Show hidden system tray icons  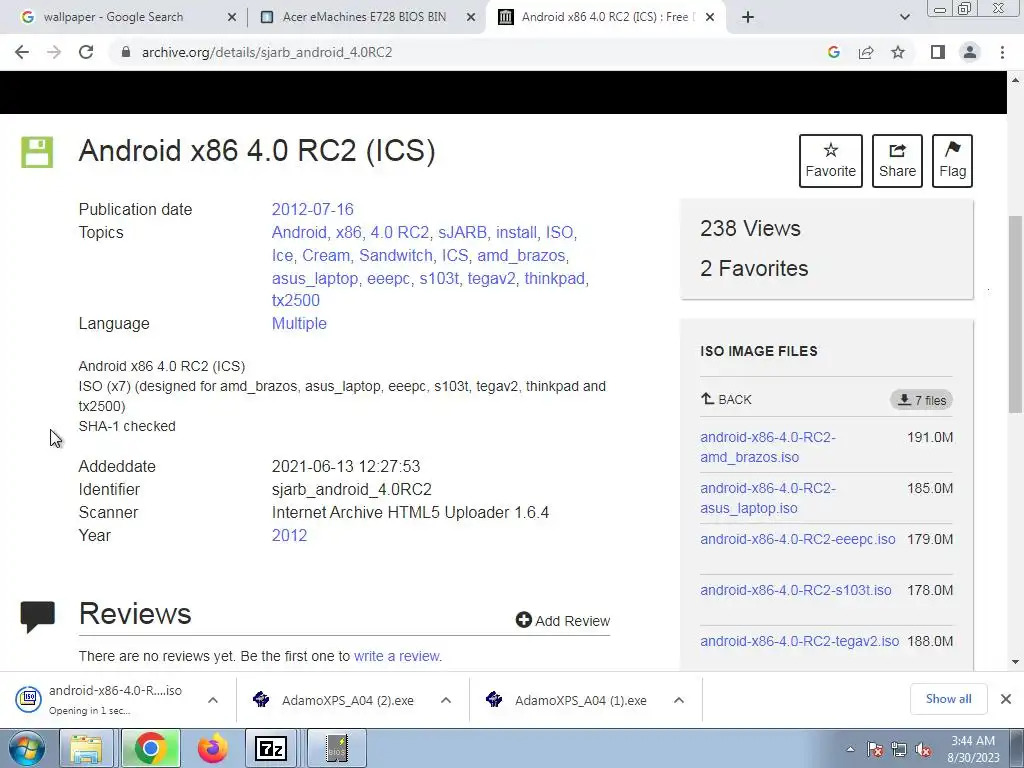tap(850, 749)
